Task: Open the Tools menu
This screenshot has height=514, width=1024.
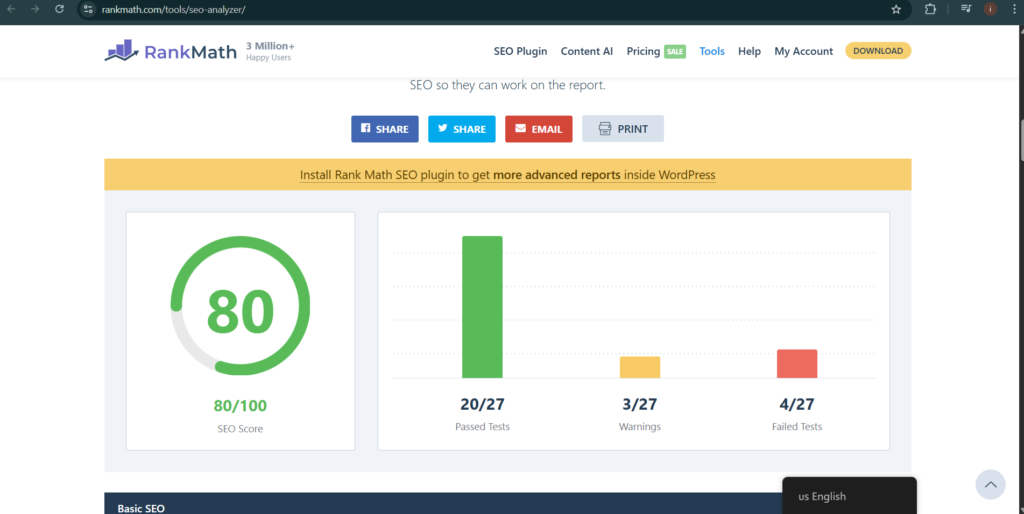Action: click(x=712, y=51)
